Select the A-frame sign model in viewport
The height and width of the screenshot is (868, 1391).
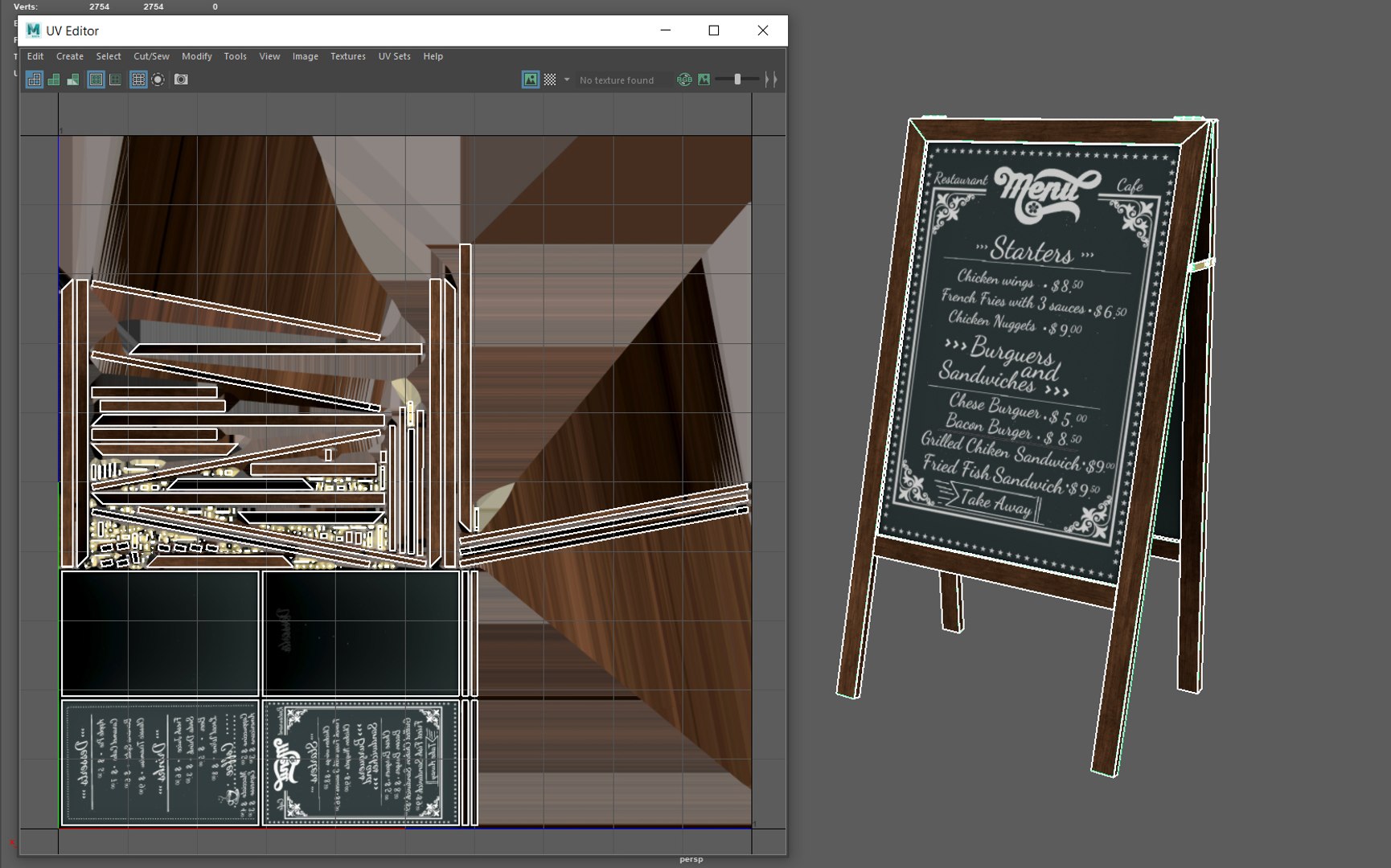pyautogui.click(x=1027, y=447)
